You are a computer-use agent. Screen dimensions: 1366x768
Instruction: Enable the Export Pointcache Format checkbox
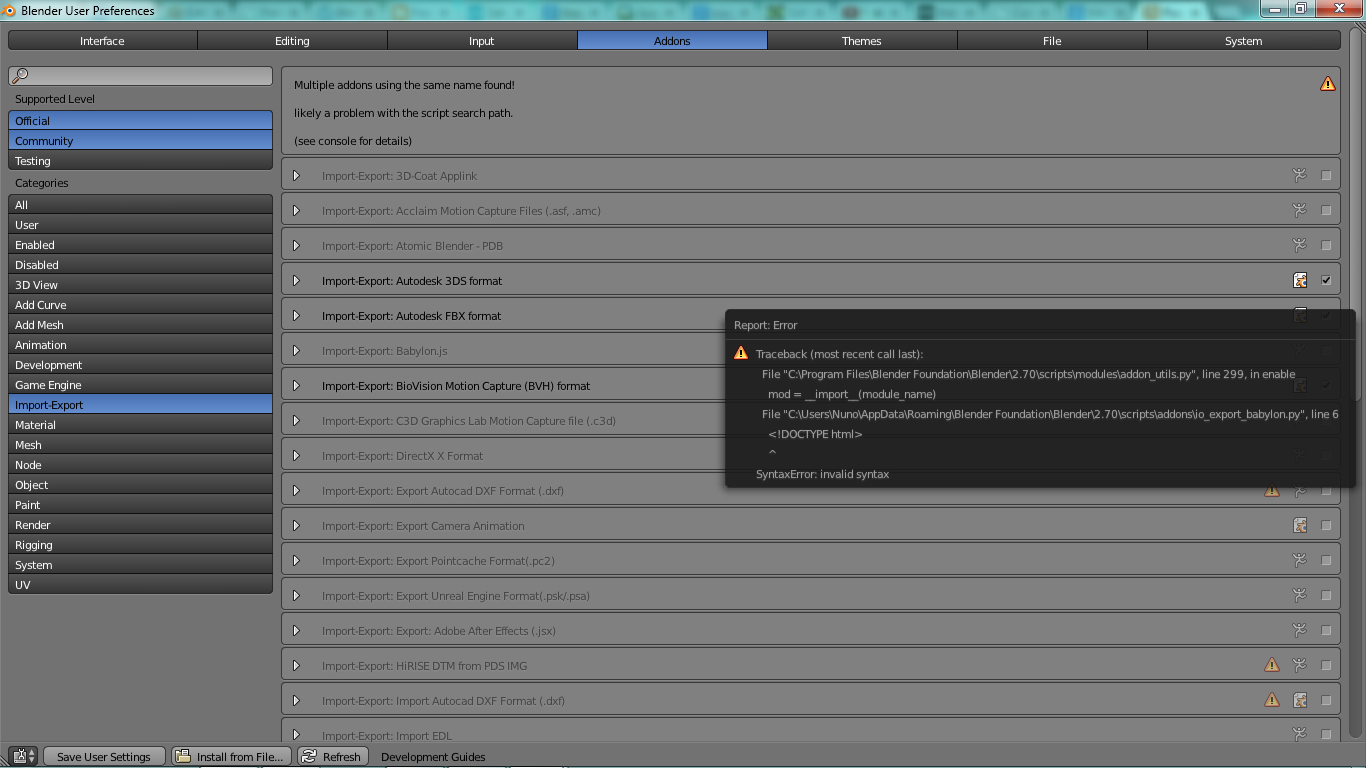(1326, 561)
